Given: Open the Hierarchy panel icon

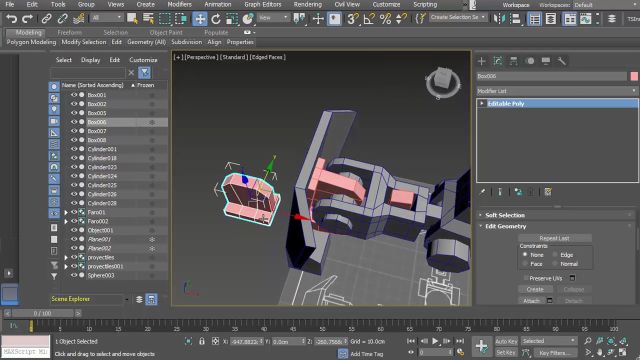Looking at the screenshot, I should (513, 61).
